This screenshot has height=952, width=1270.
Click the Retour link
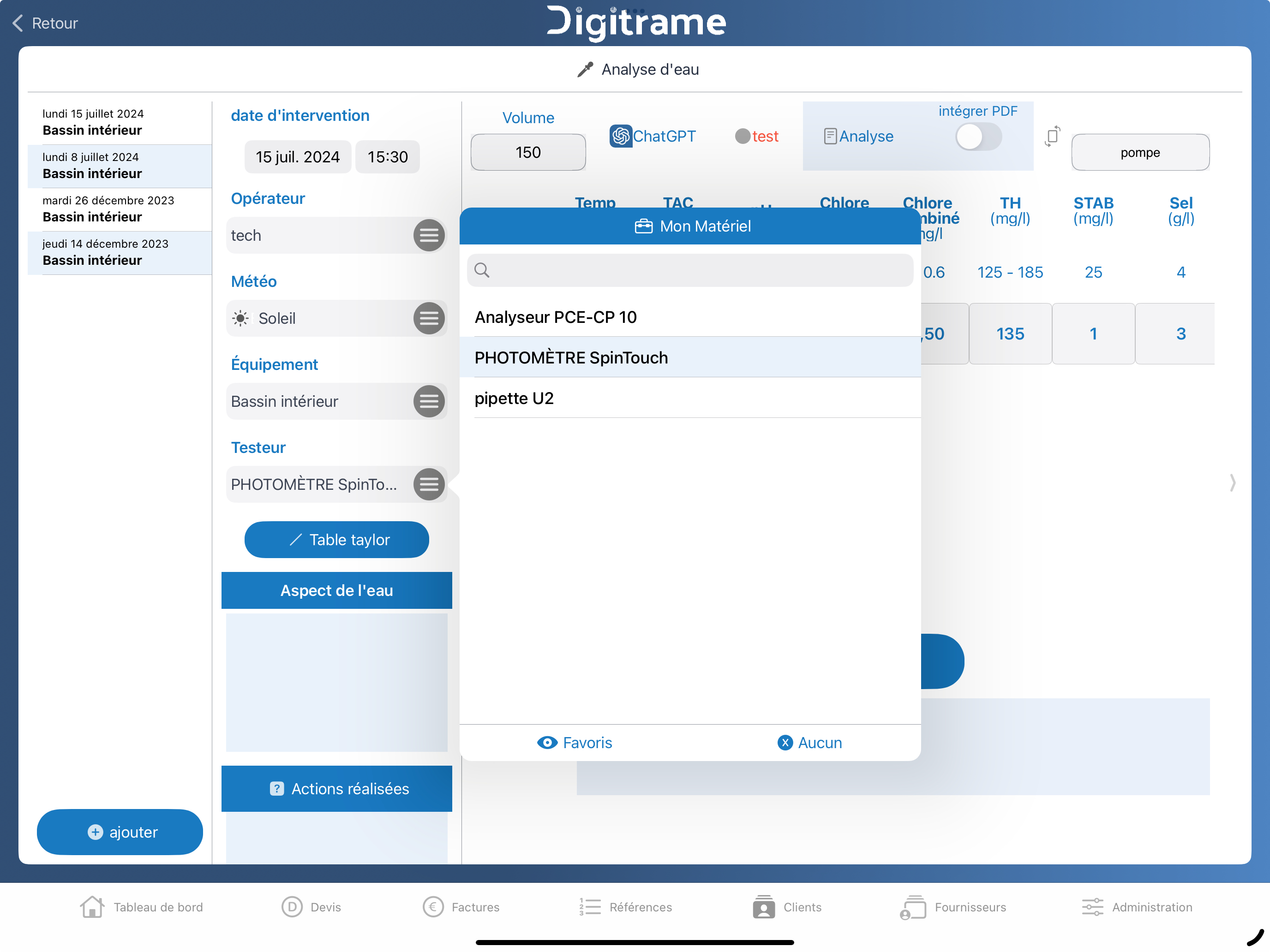click(x=45, y=23)
